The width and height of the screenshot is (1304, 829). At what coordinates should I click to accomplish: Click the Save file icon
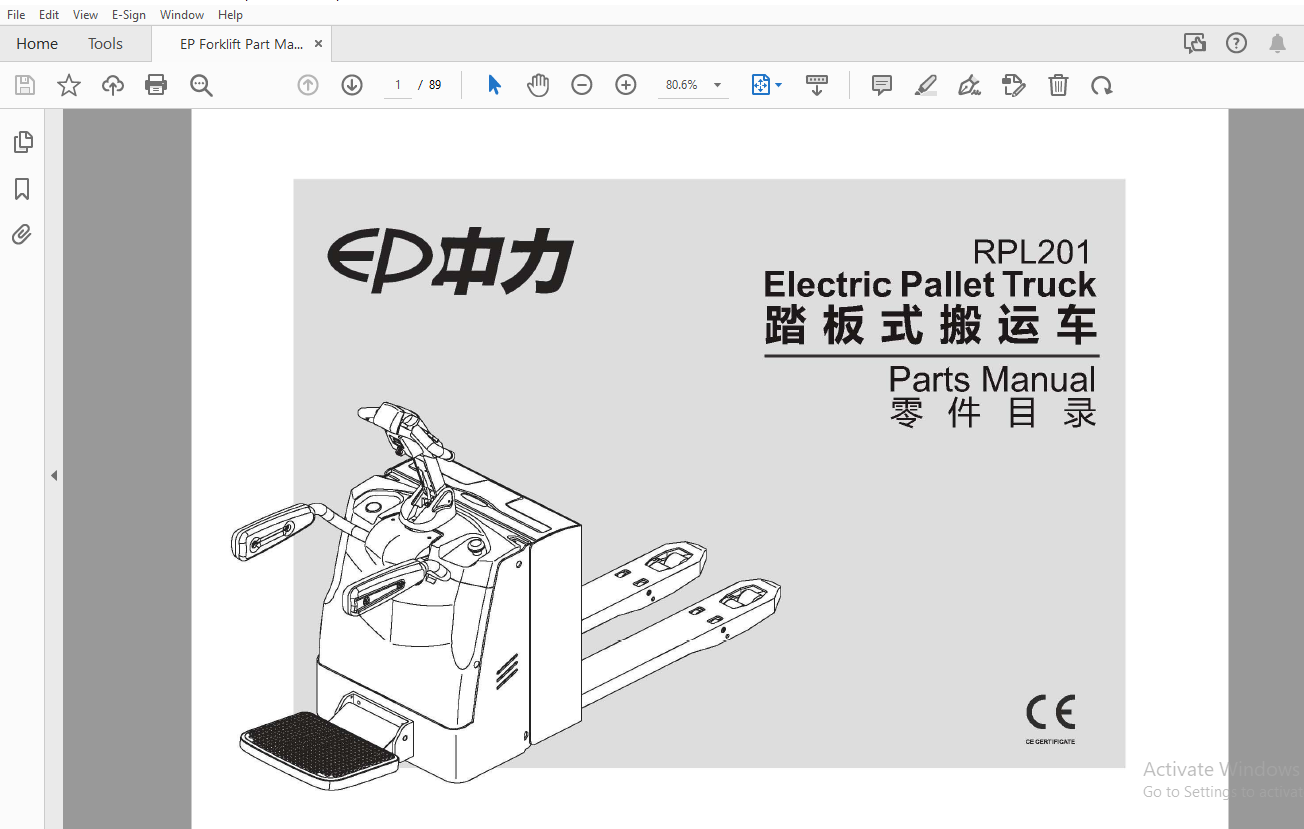[25, 85]
